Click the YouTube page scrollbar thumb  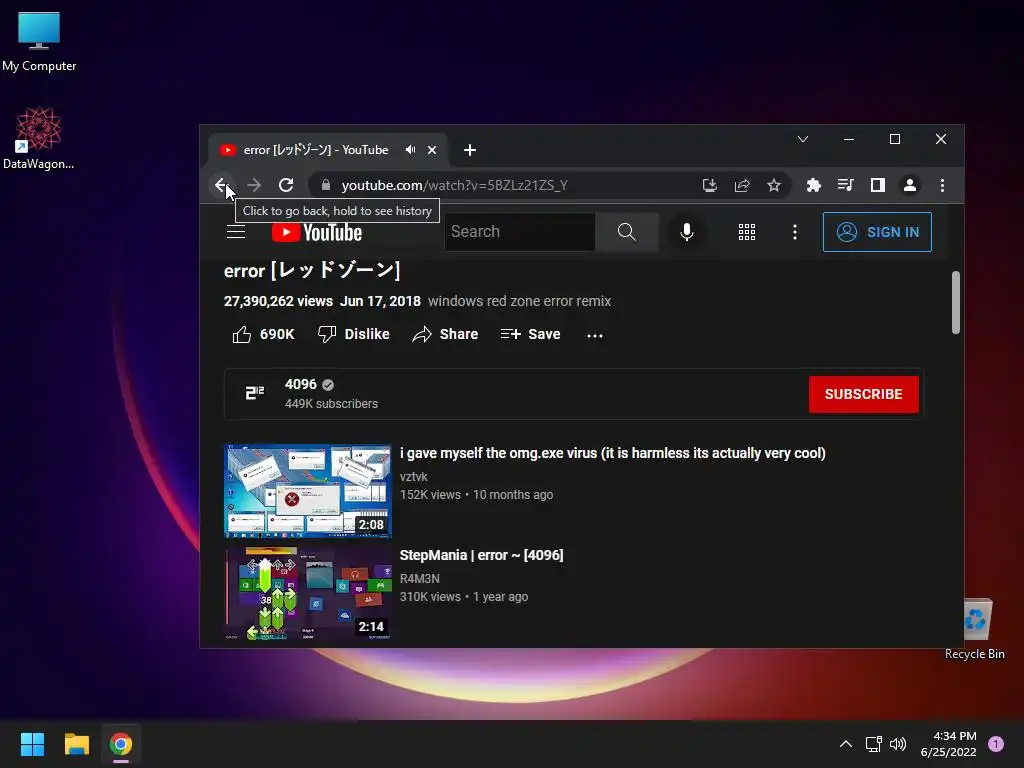click(955, 302)
